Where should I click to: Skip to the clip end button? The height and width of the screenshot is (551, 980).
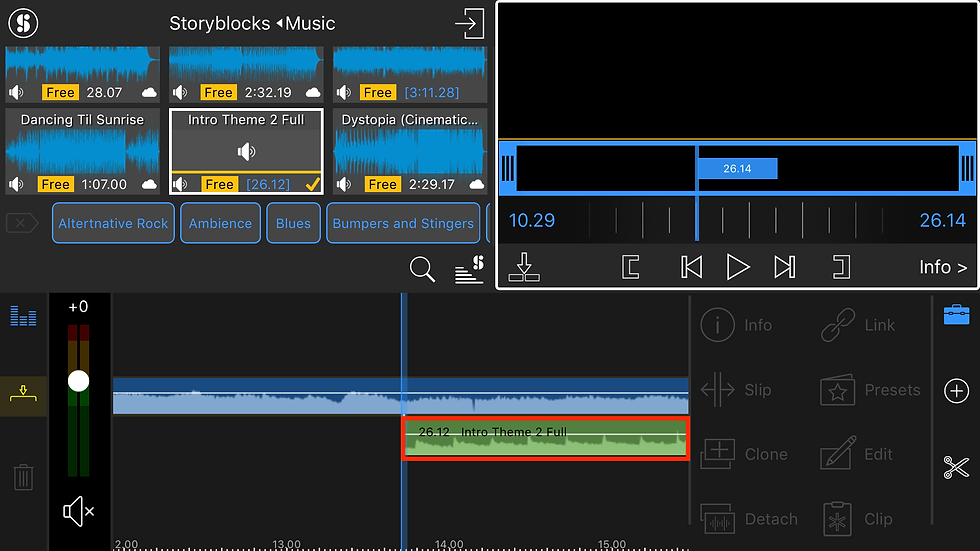(784, 267)
